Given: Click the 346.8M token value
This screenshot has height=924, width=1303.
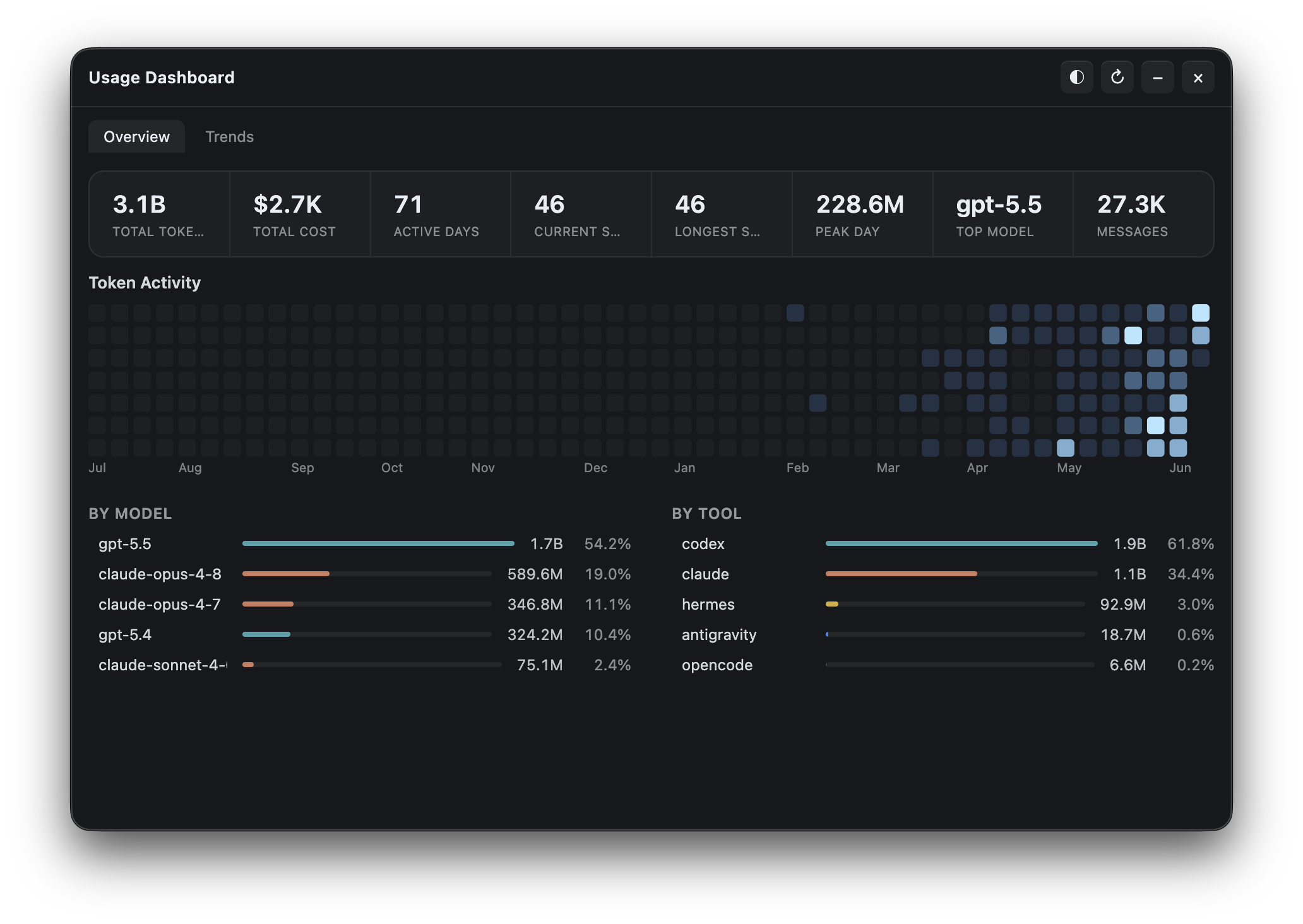Looking at the screenshot, I should [x=535, y=604].
